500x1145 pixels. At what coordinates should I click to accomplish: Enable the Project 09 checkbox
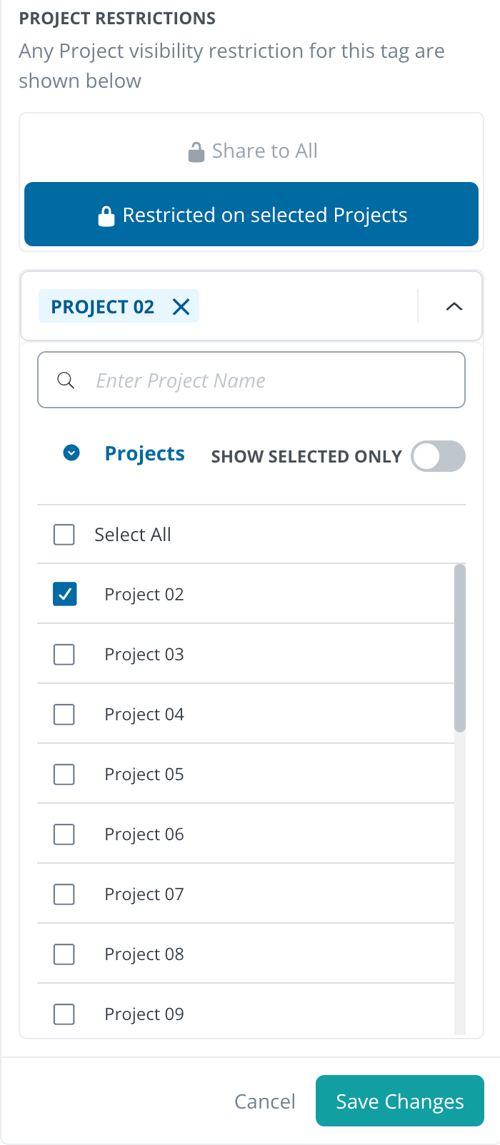[x=64, y=1014]
